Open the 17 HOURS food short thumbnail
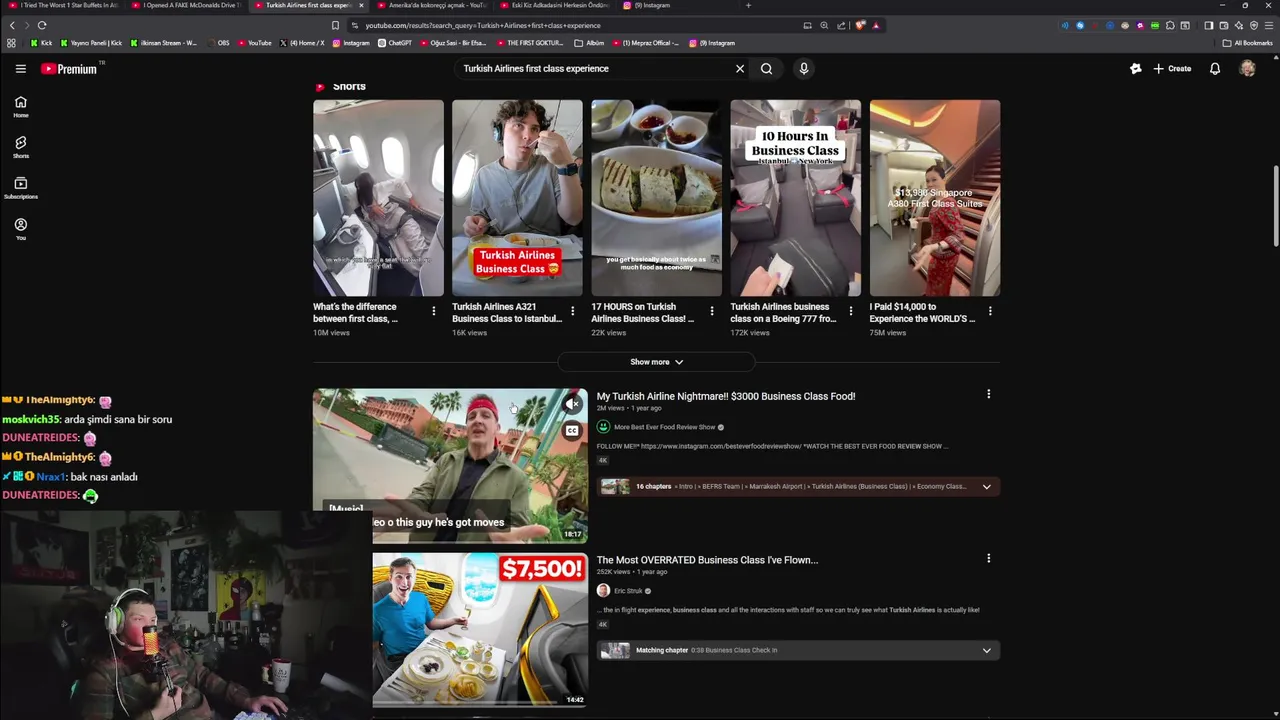The height and width of the screenshot is (720, 1280). pos(656,198)
